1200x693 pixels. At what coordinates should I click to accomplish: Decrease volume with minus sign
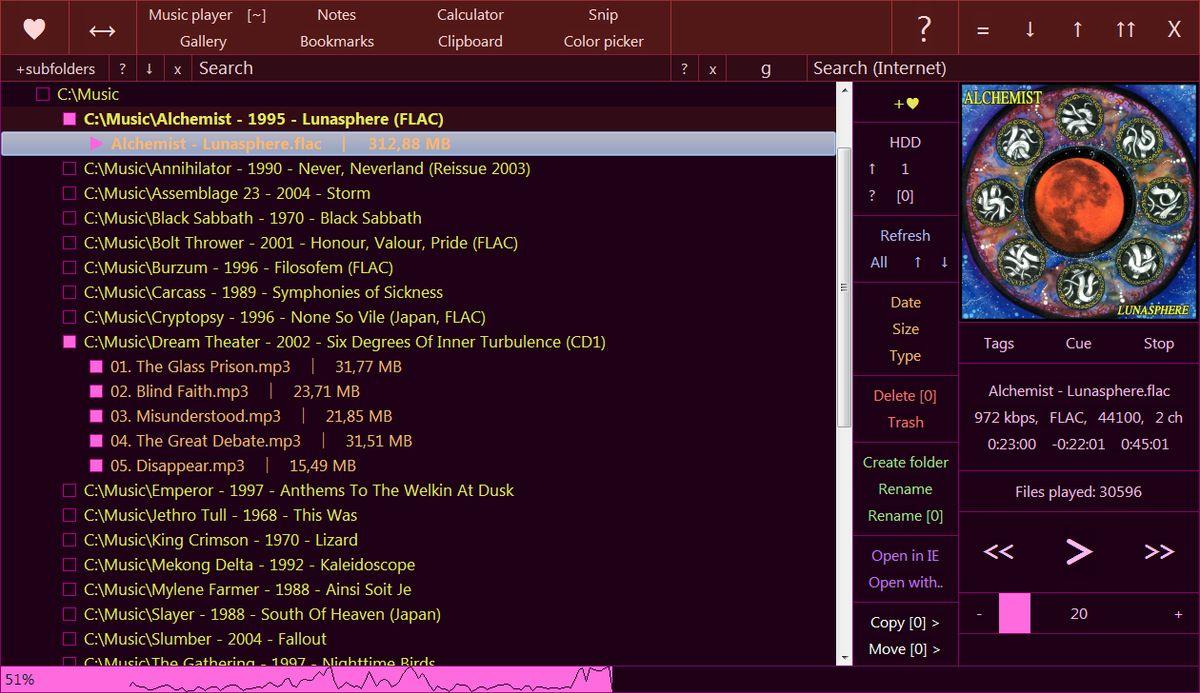979,614
